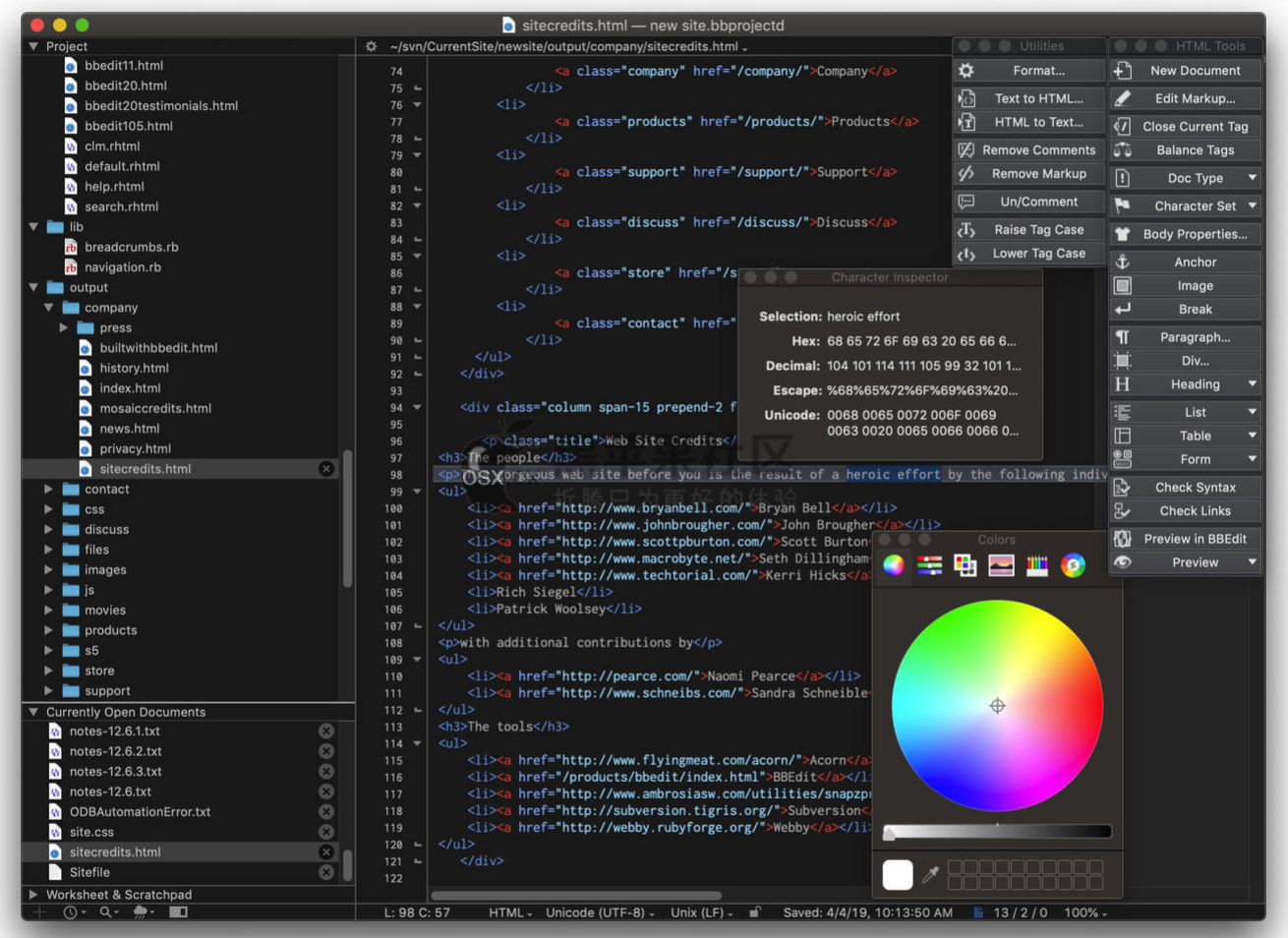
Task: Click the L: 98 C: 57 cursor position
Action: [417, 912]
